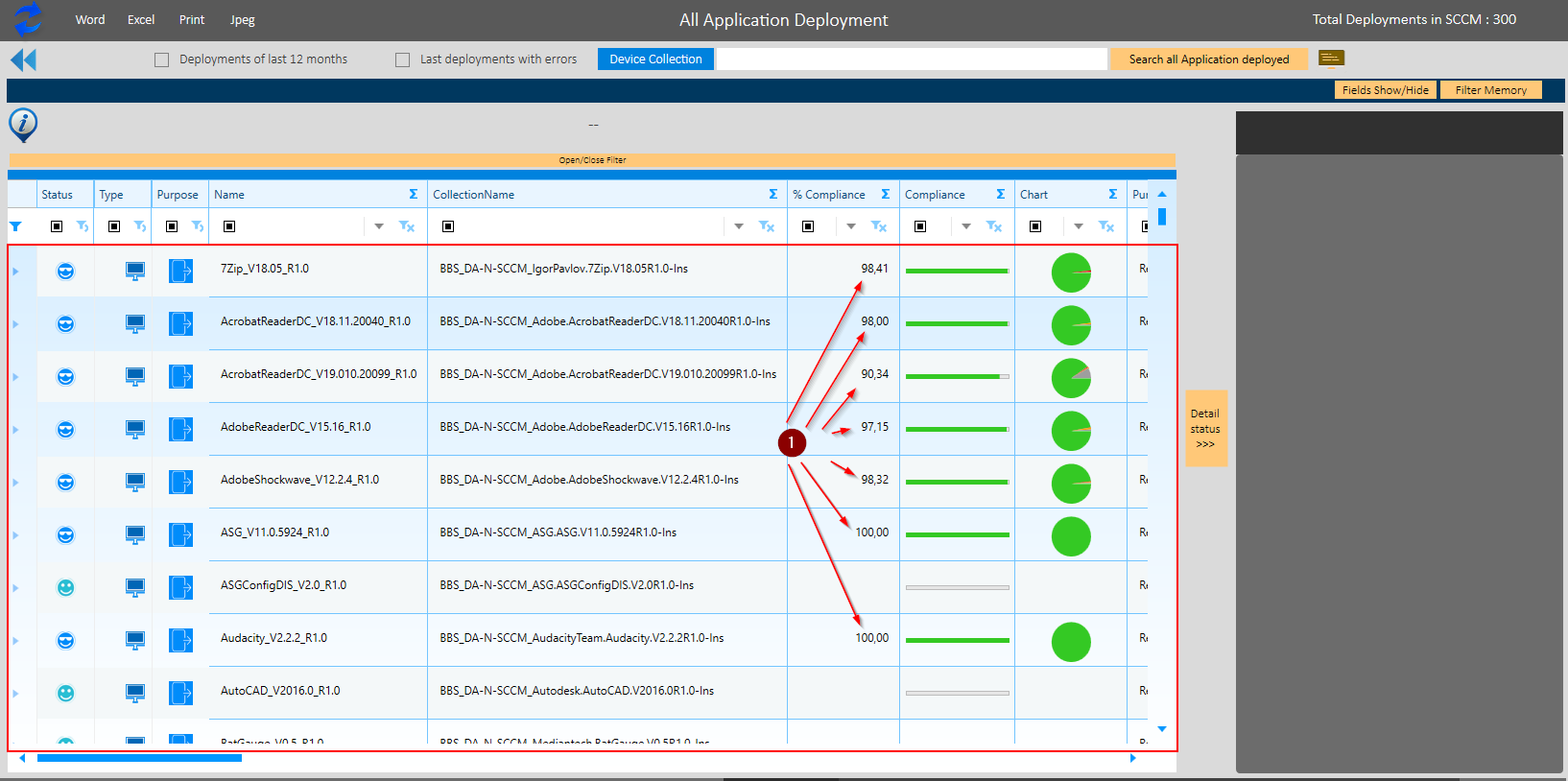The height and width of the screenshot is (781, 1568).
Task: Open the Word export menu
Action: coord(90,19)
